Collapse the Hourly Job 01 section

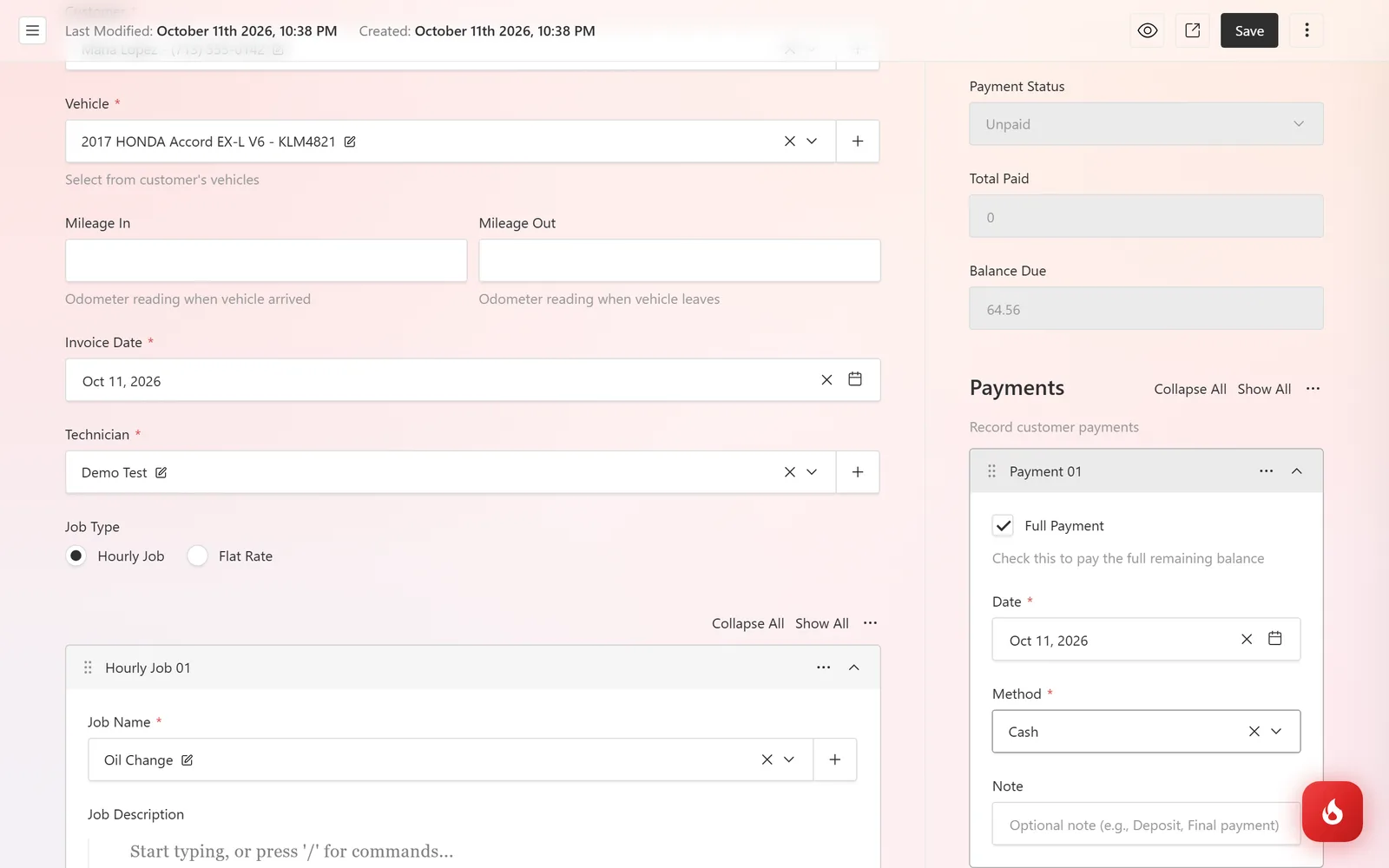click(854, 667)
